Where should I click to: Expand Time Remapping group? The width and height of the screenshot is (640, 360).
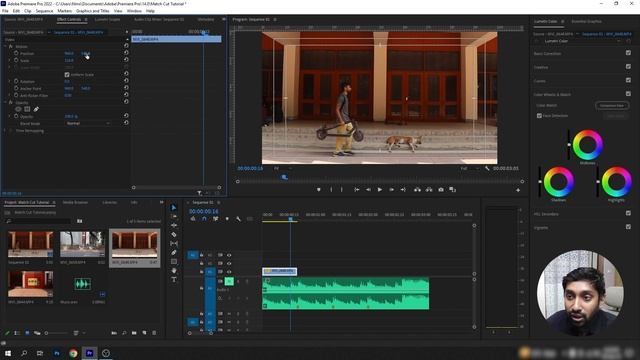click(5, 131)
